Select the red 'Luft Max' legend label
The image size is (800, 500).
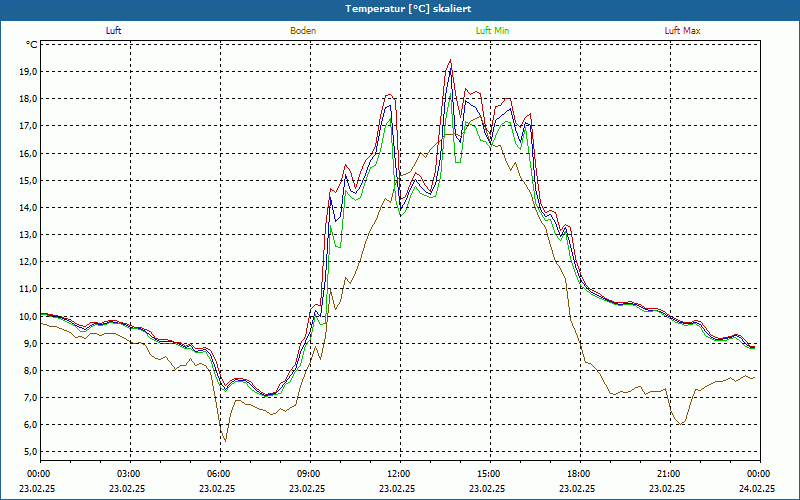click(x=682, y=31)
